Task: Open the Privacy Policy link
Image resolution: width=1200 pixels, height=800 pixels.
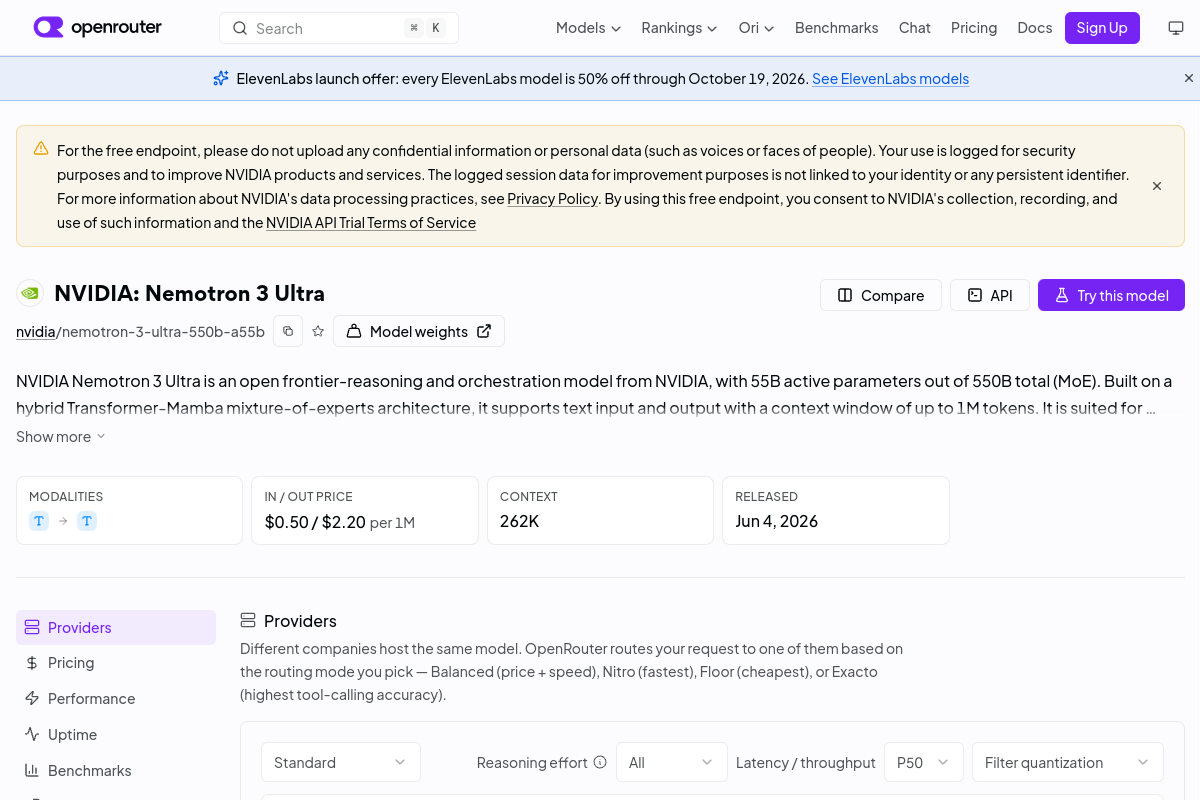Action: [x=552, y=199]
